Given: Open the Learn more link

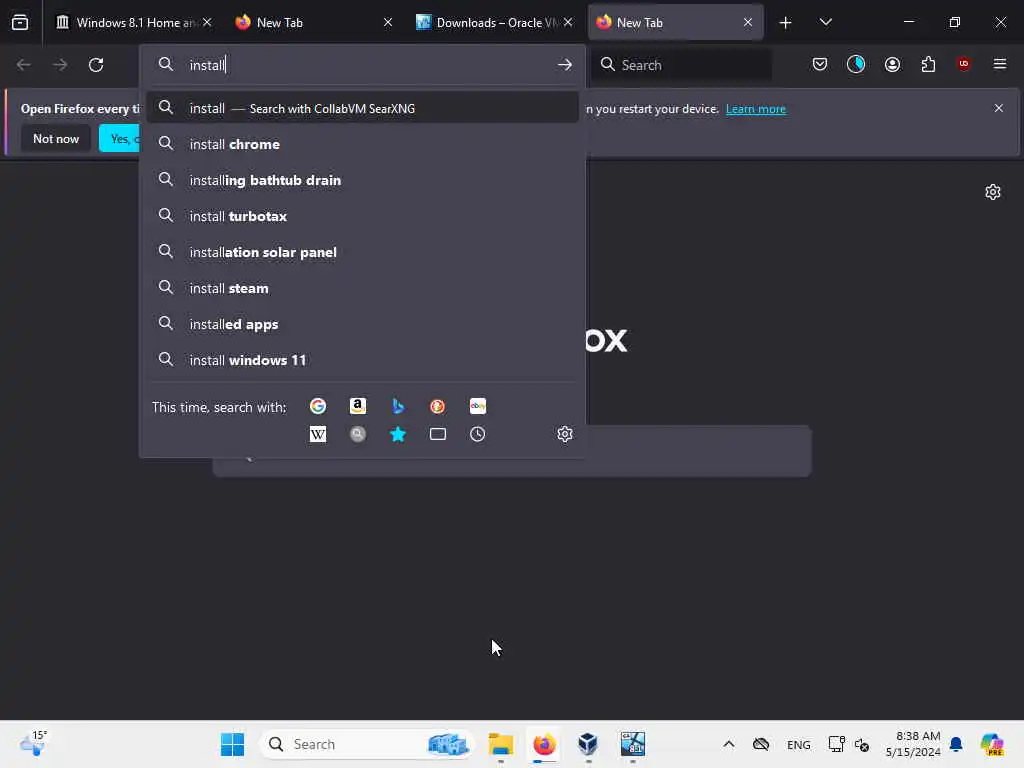Looking at the screenshot, I should click(x=756, y=109).
